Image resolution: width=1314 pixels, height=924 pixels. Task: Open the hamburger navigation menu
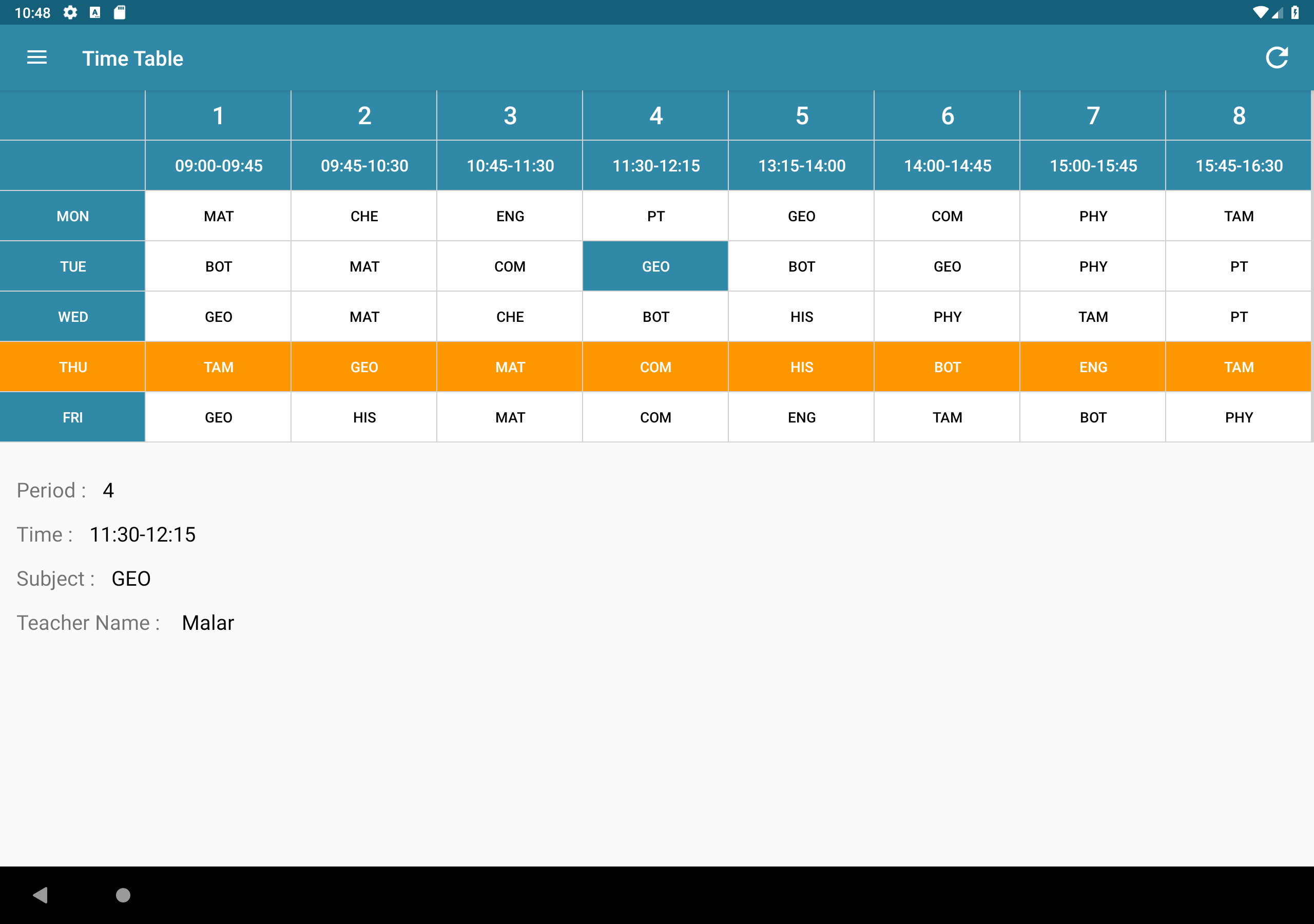pyautogui.click(x=36, y=58)
